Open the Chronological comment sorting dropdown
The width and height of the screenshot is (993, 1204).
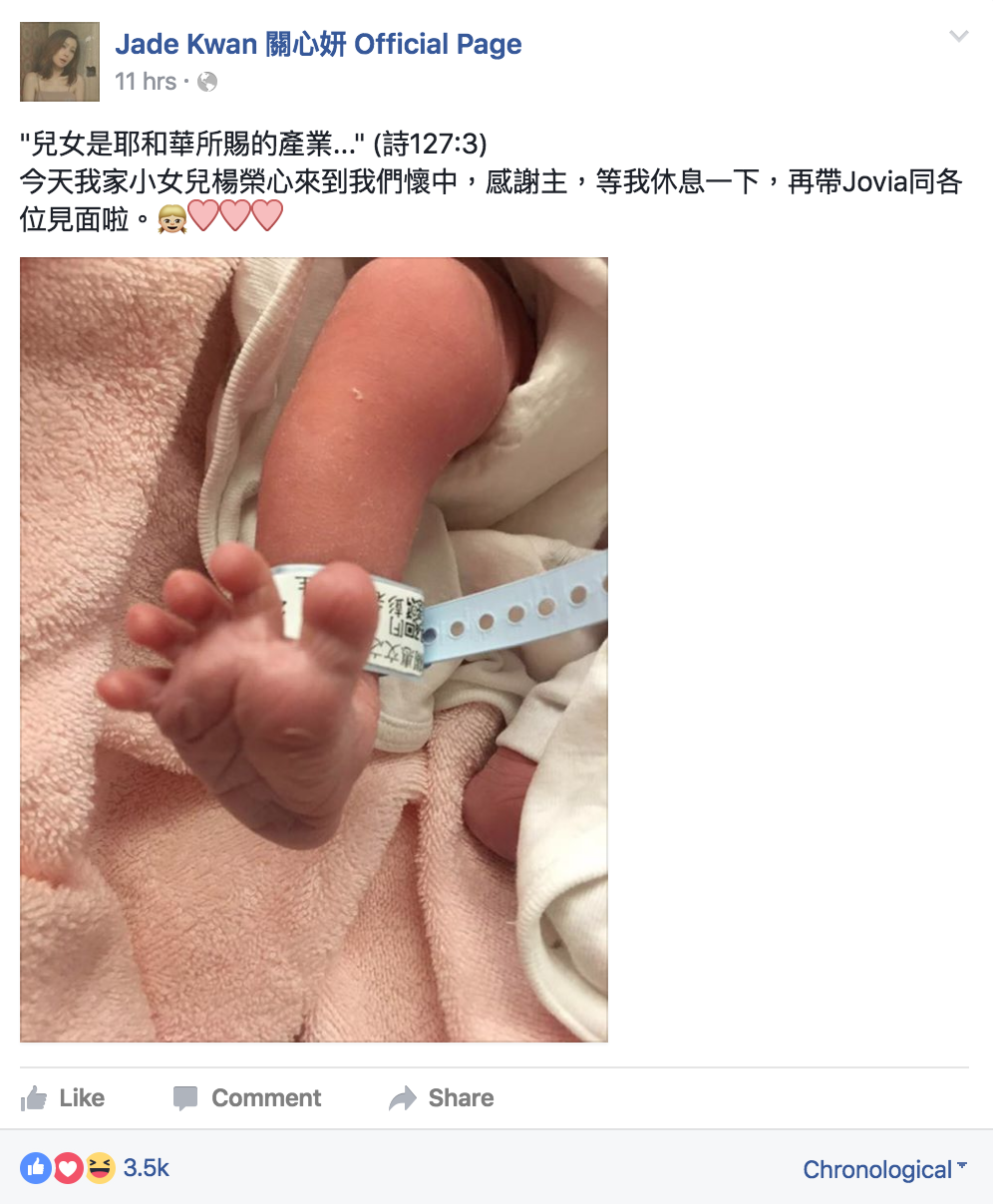(885, 1170)
